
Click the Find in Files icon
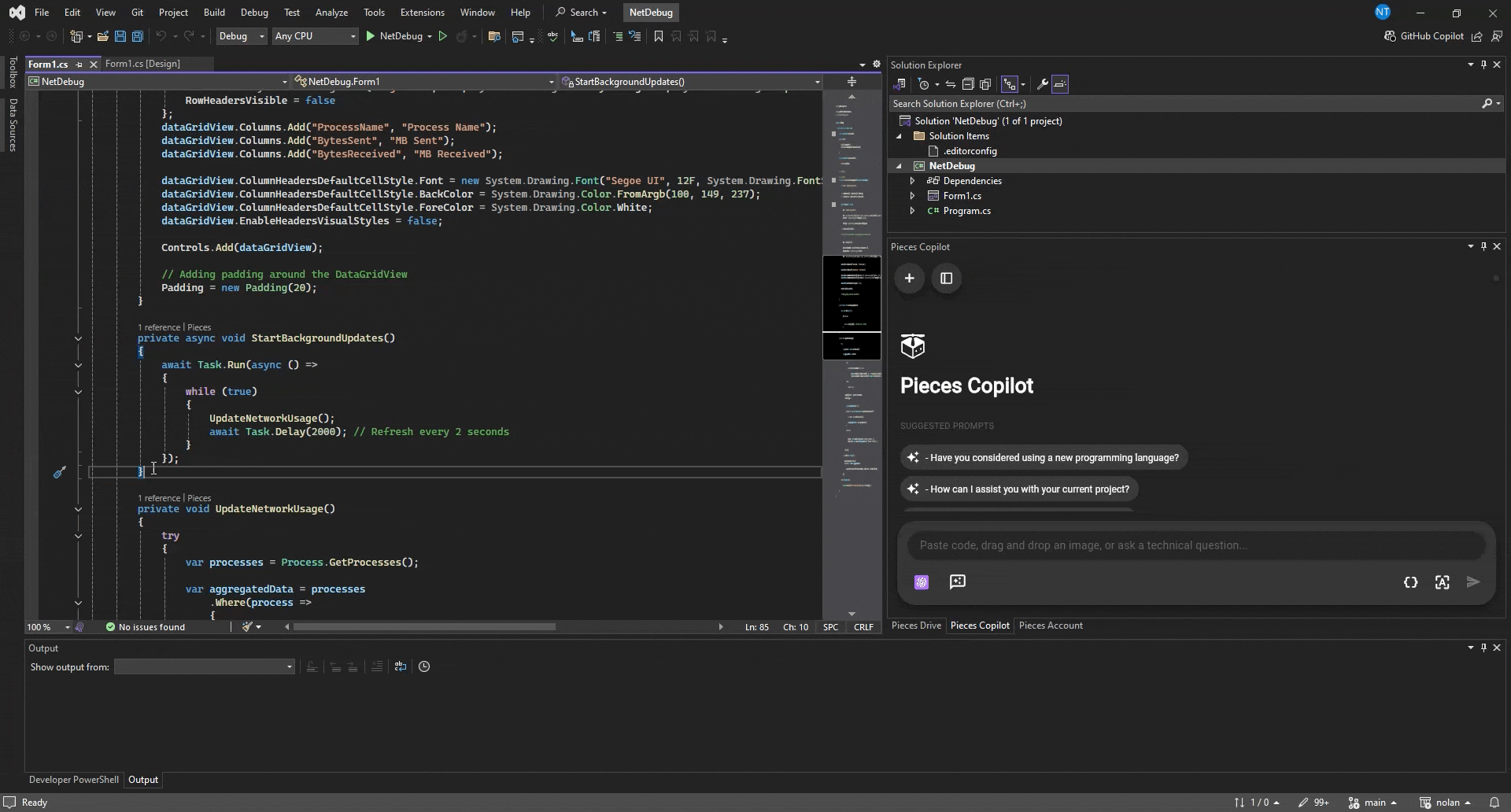[494, 36]
